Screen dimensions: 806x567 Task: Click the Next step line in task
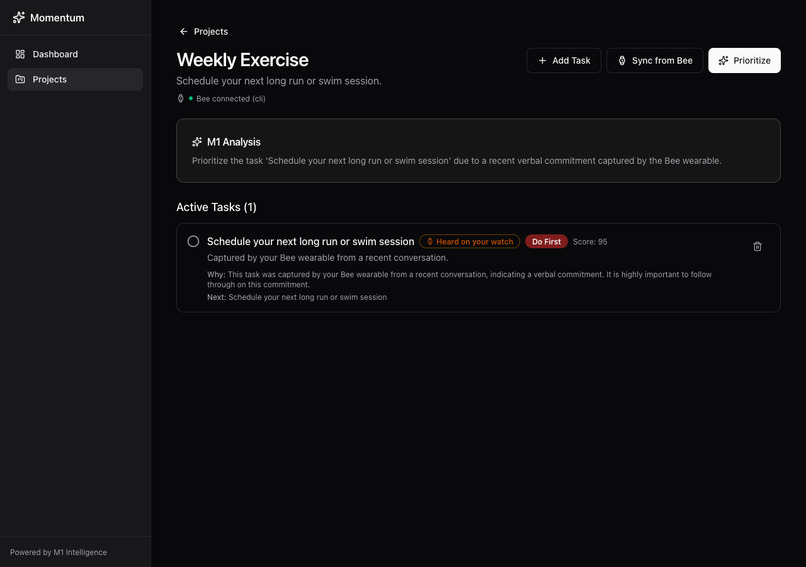click(297, 297)
